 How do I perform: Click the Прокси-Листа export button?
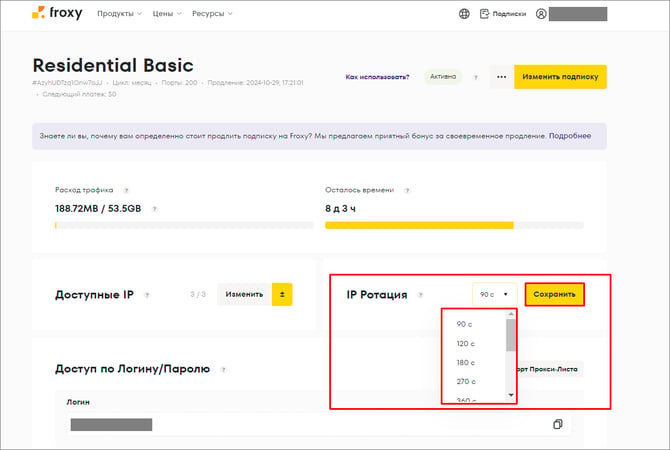tap(548, 369)
